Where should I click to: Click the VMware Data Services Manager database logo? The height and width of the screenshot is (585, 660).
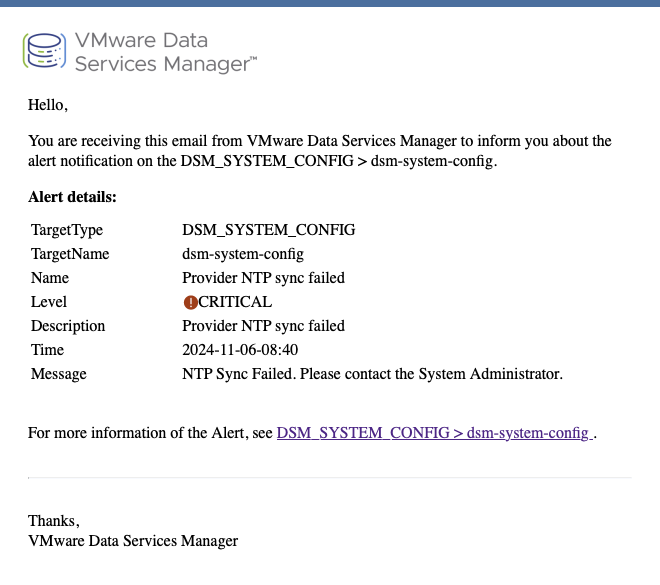tap(44, 51)
